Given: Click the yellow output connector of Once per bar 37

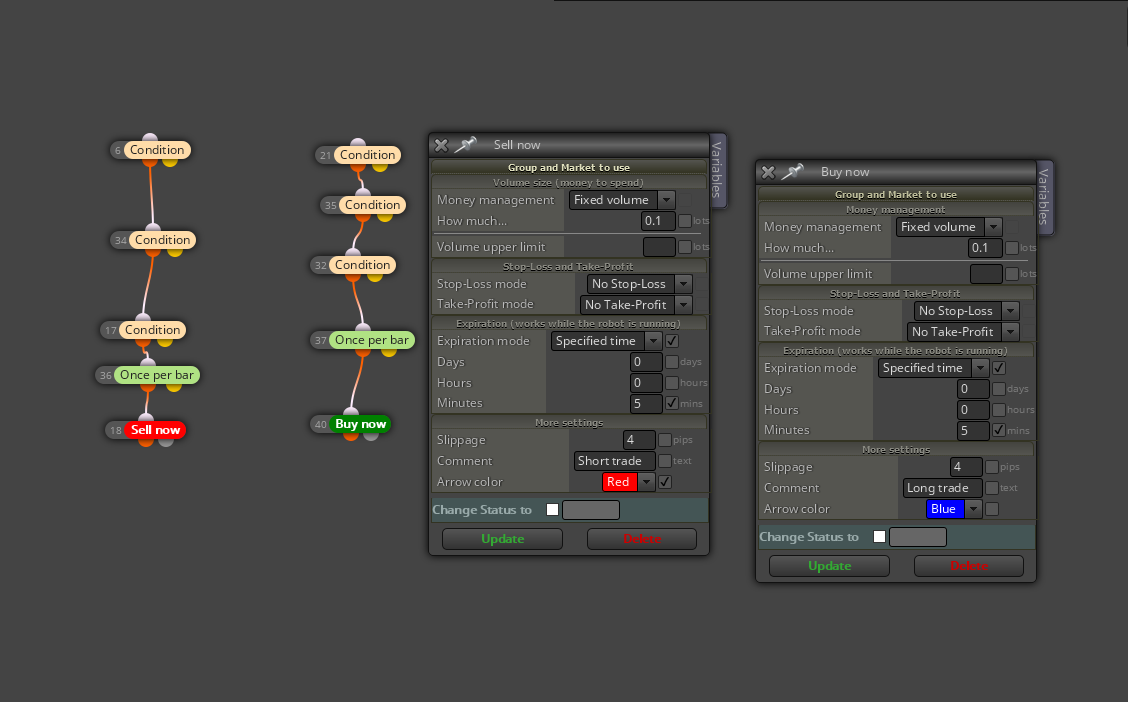Looking at the screenshot, I should pyautogui.click(x=389, y=352).
